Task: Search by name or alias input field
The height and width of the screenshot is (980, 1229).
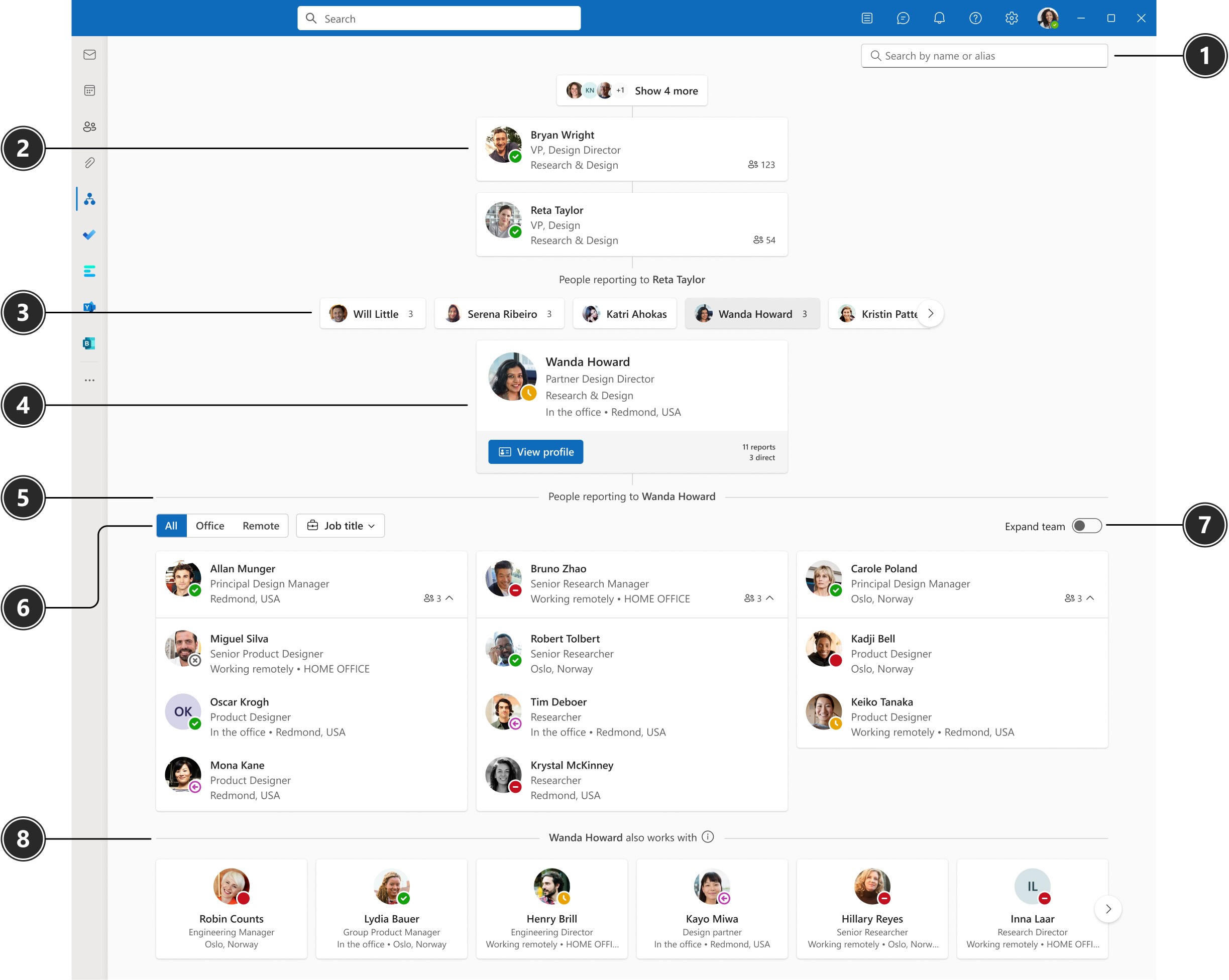Action: (x=985, y=55)
